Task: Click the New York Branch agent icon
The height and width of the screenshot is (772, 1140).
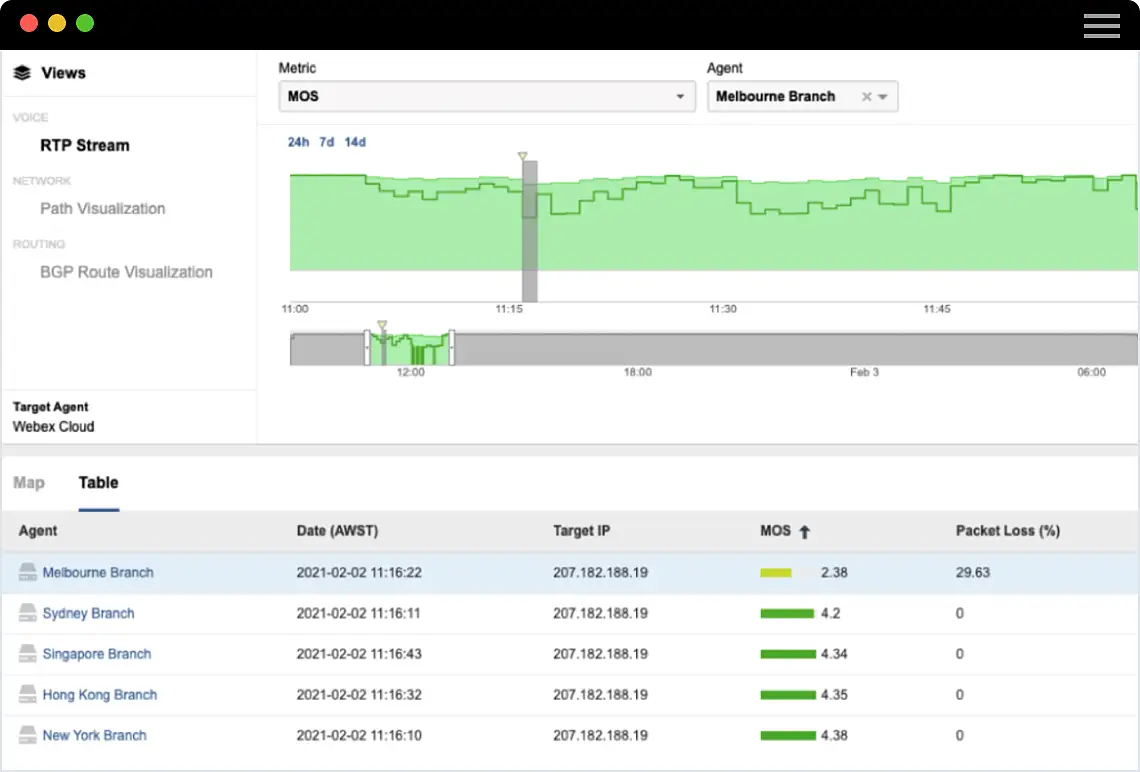Action: pyautogui.click(x=28, y=735)
